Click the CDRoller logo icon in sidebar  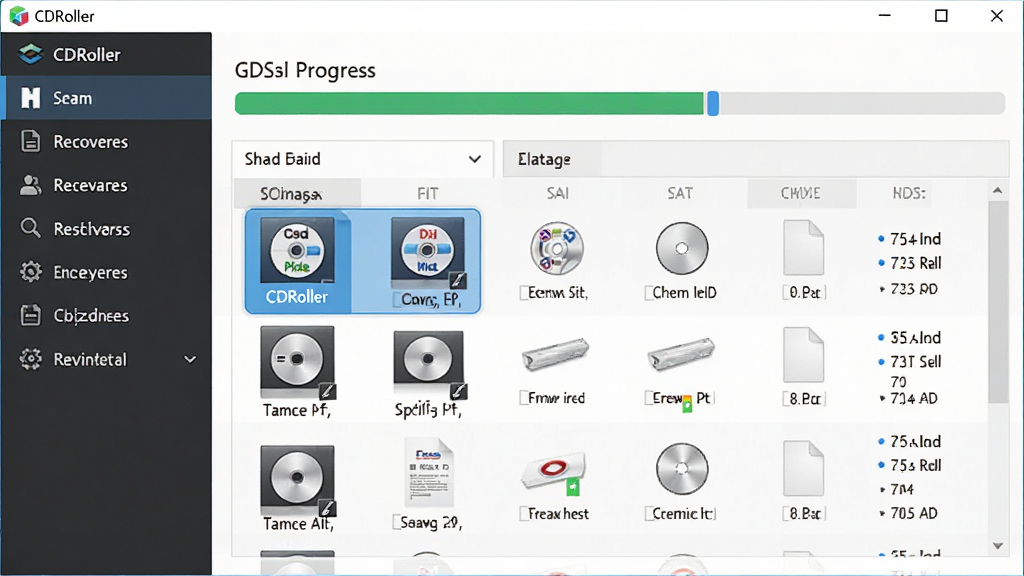(x=30, y=54)
